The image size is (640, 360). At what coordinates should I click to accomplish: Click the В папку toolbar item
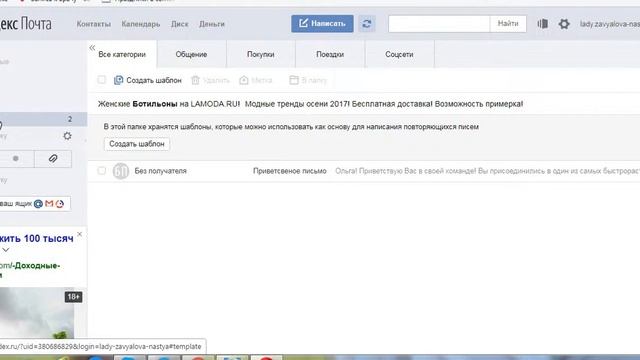pyautogui.click(x=308, y=80)
